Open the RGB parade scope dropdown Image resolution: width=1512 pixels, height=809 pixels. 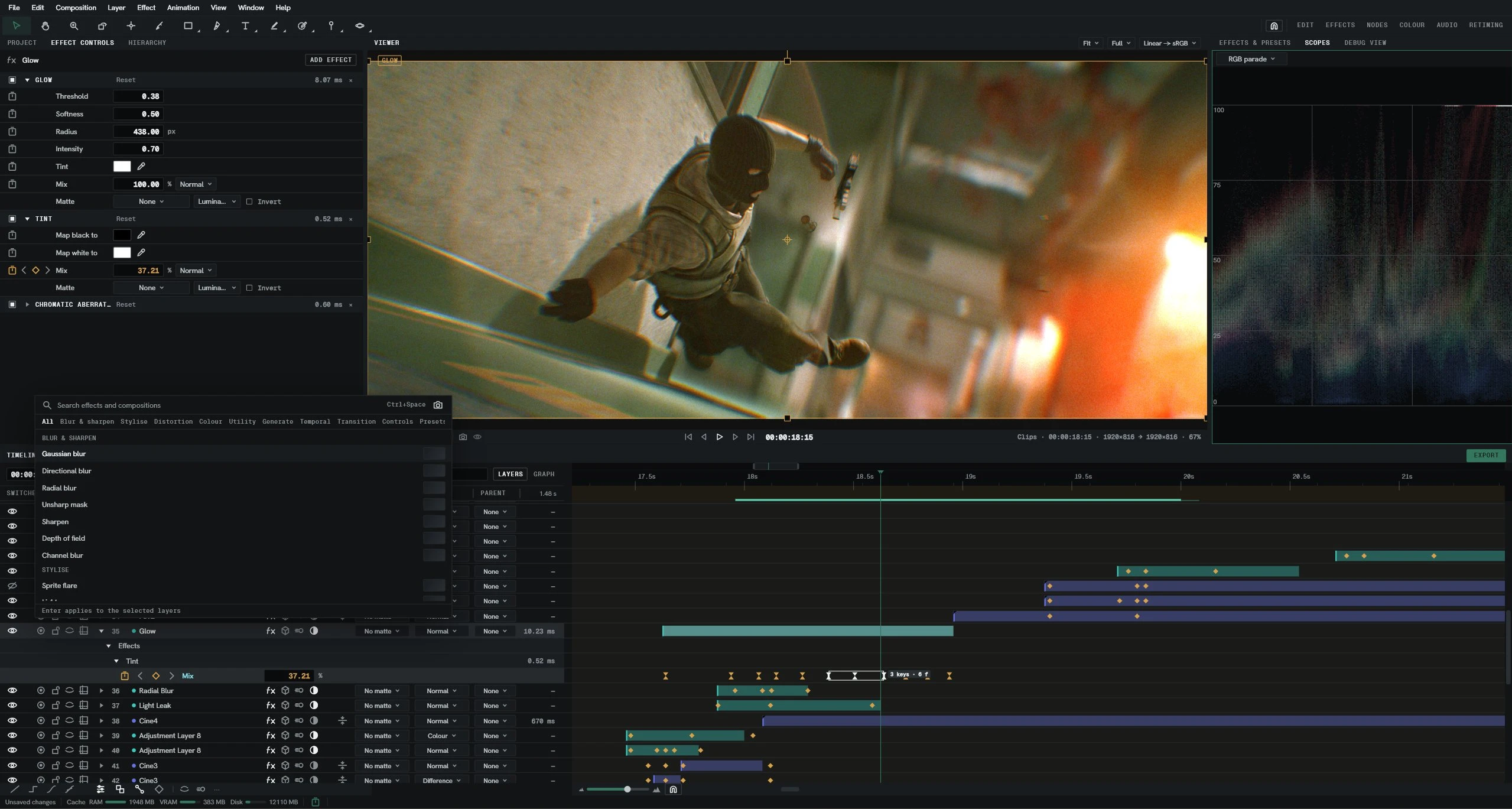coord(1251,59)
